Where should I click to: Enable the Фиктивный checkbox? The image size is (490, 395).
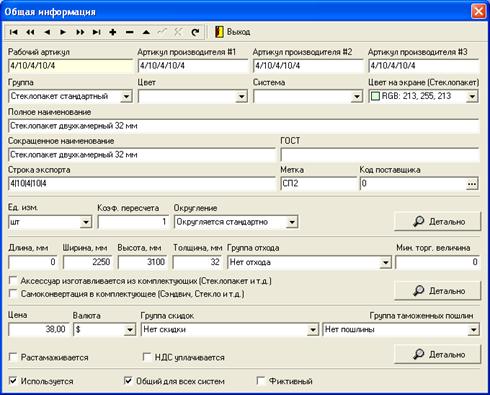(261, 381)
